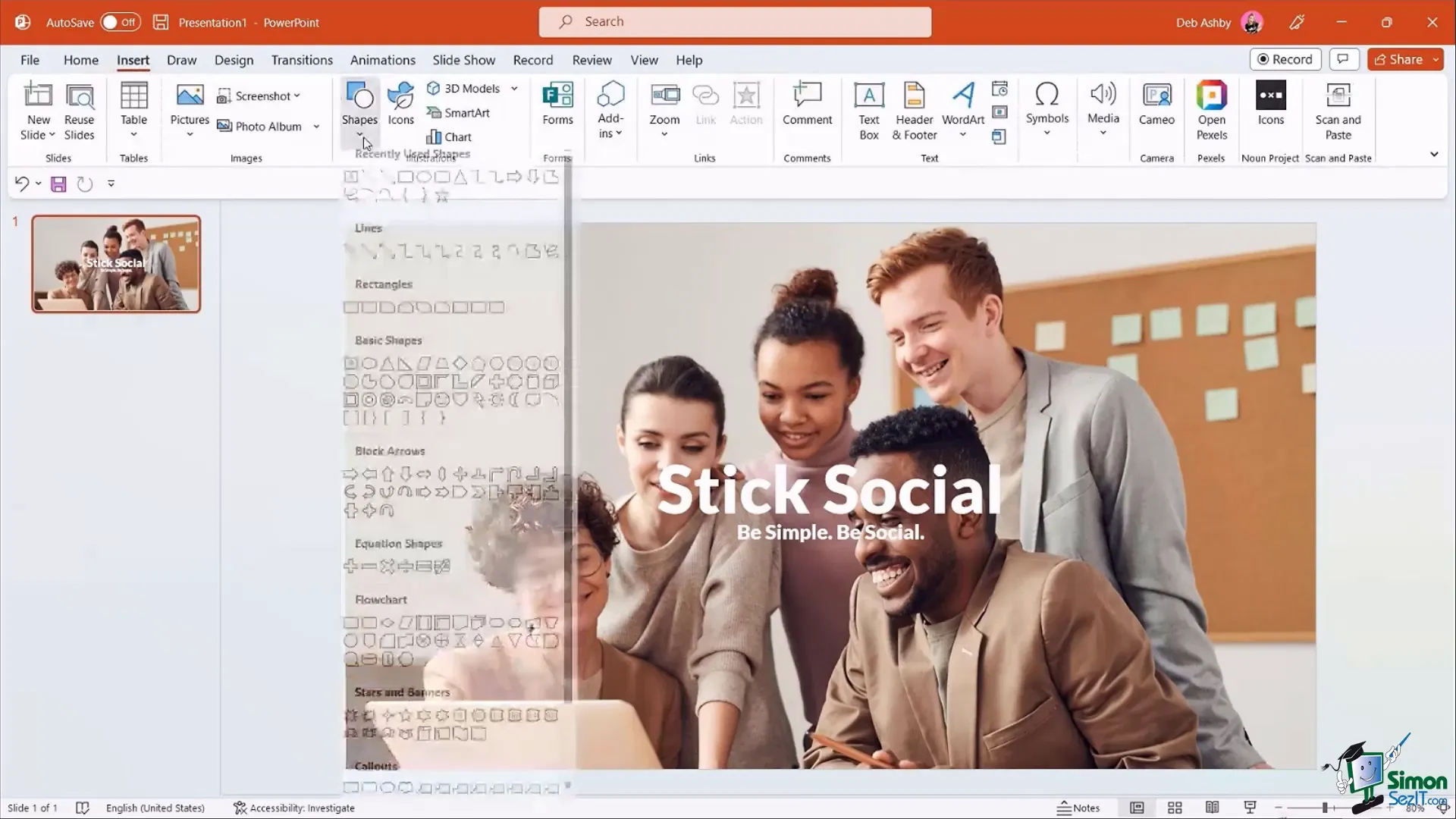Click English (United States) language
Image resolution: width=1456 pixels, height=819 pixels.
(x=155, y=808)
